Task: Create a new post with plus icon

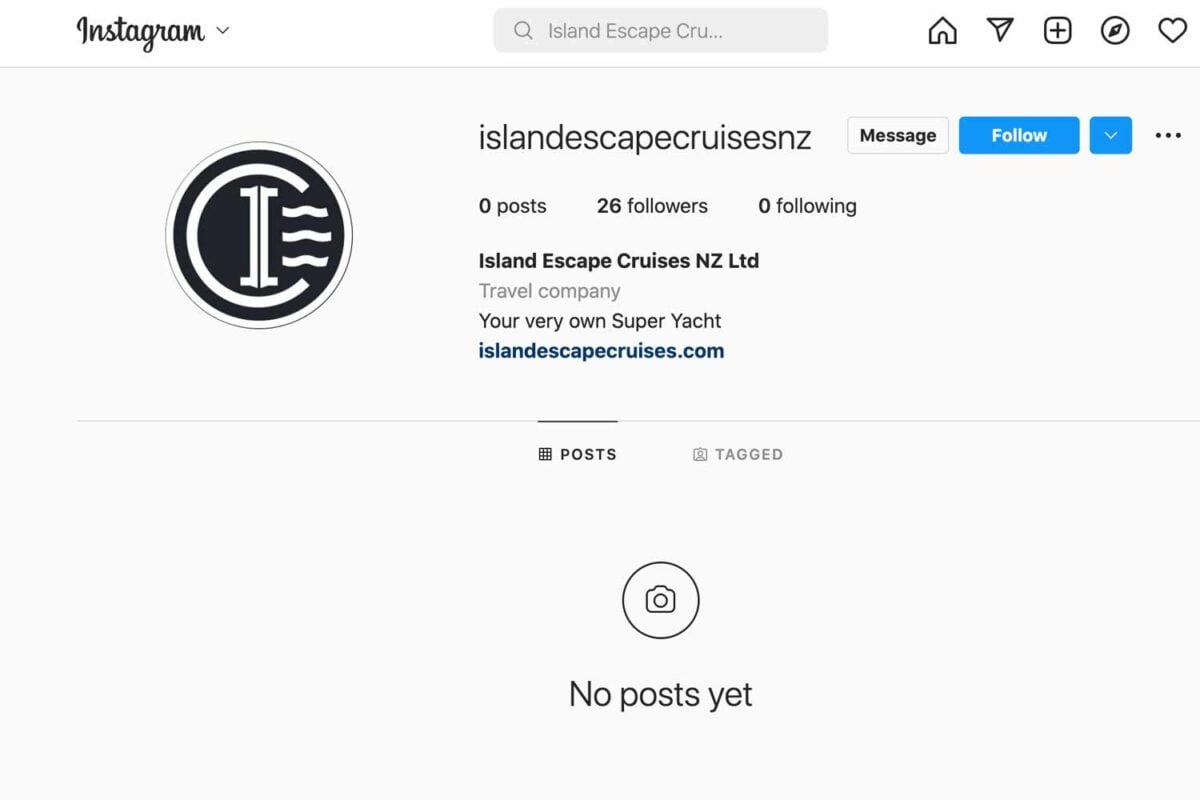Action: point(1057,31)
